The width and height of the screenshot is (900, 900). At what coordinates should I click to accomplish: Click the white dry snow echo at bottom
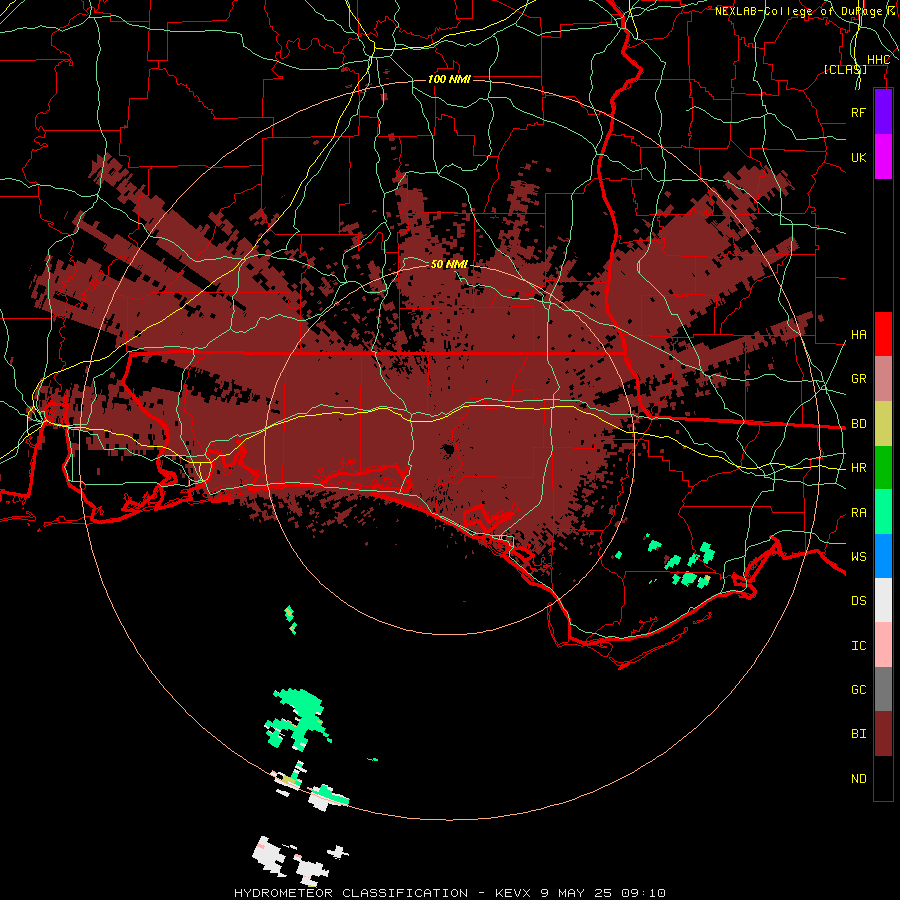coord(270,857)
